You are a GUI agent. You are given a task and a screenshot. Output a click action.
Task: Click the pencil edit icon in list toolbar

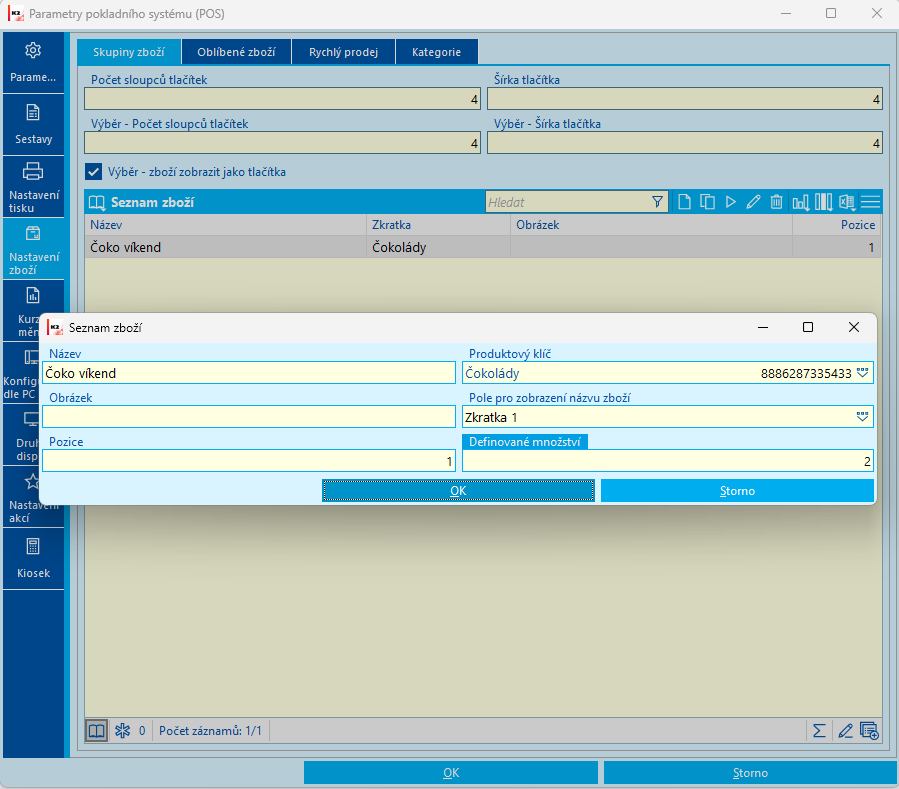[x=753, y=202]
